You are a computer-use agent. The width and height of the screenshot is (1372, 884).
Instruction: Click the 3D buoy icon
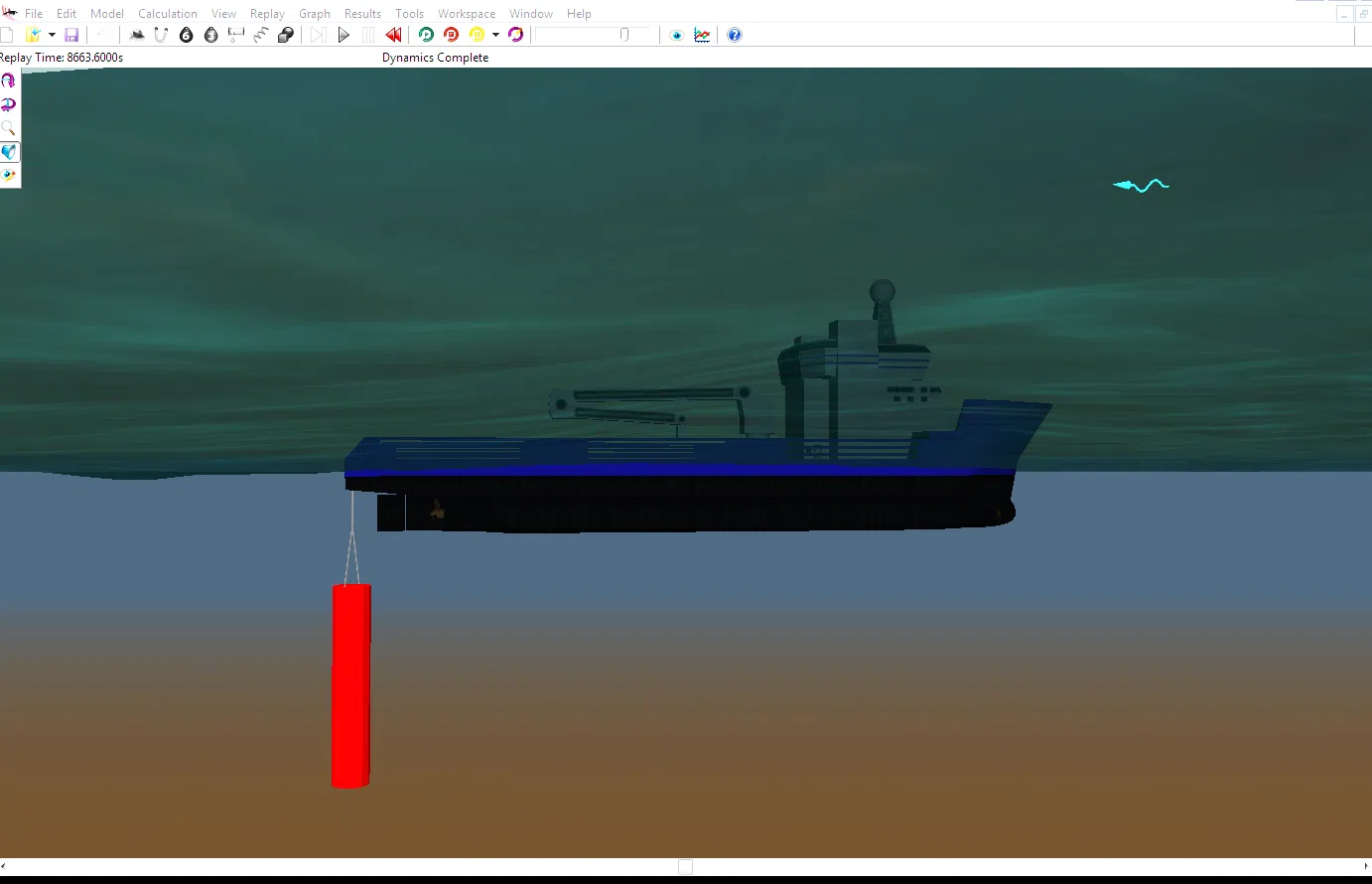[x=210, y=35]
